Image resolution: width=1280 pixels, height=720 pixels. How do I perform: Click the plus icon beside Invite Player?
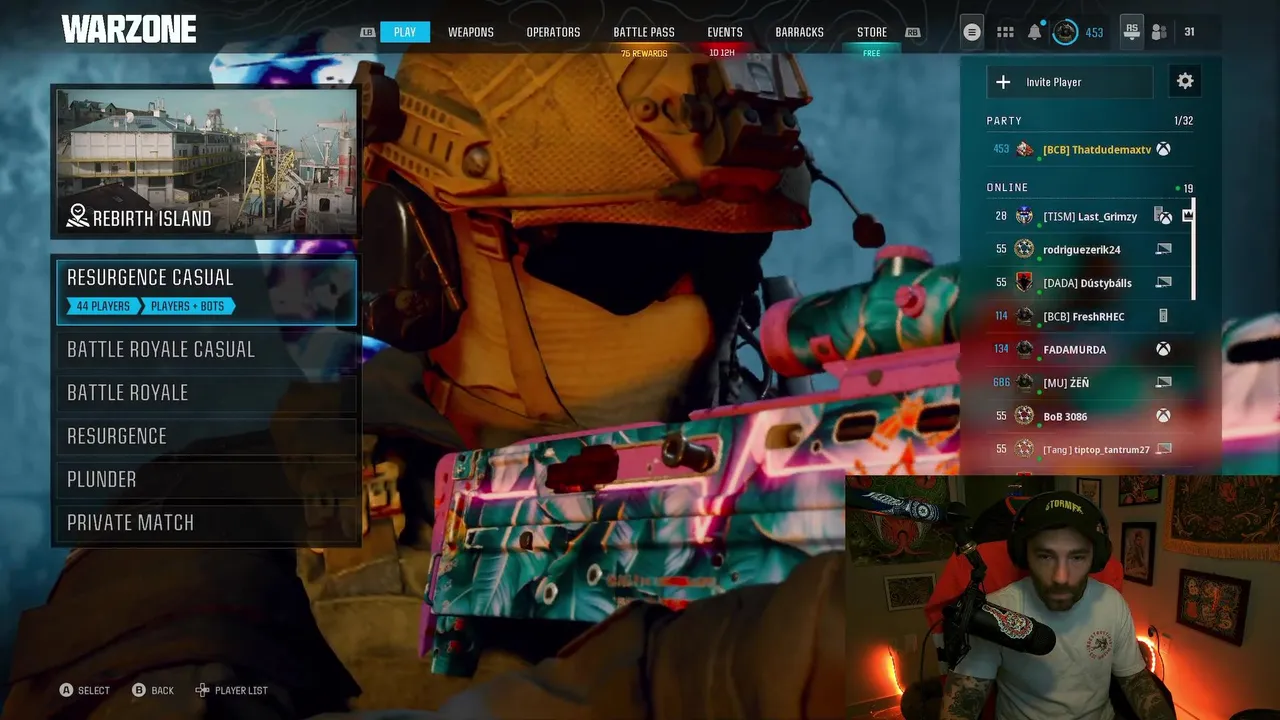1003,82
